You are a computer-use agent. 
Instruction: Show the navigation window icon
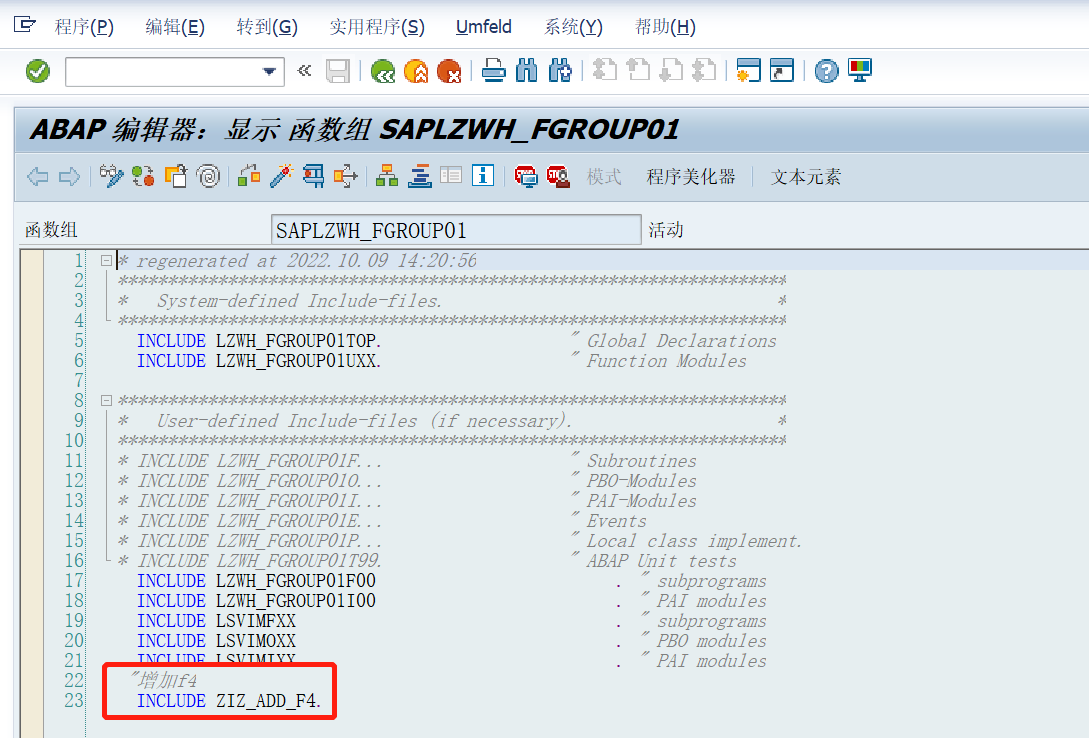(x=419, y=176)
